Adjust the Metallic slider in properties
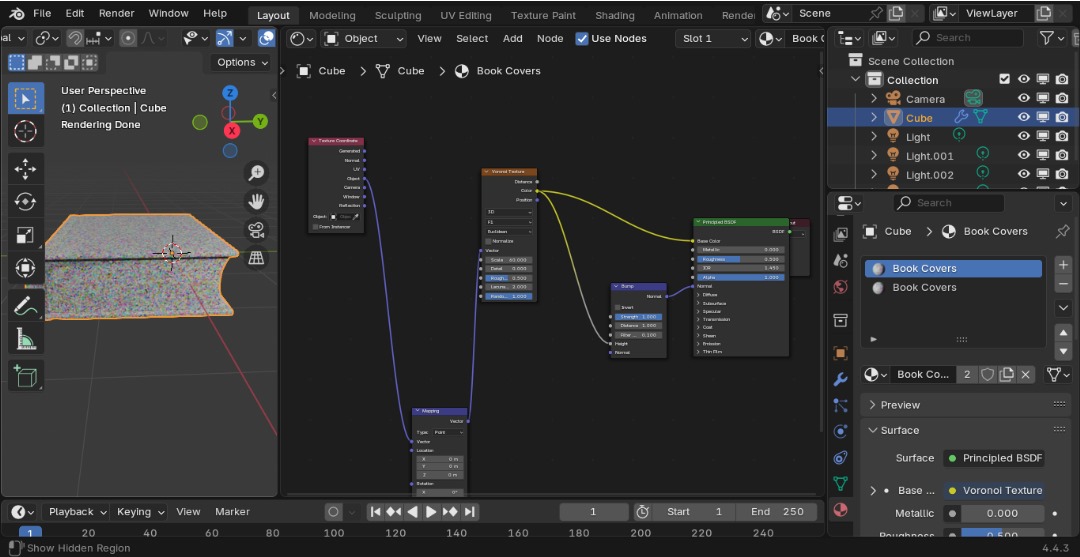 1004,514
